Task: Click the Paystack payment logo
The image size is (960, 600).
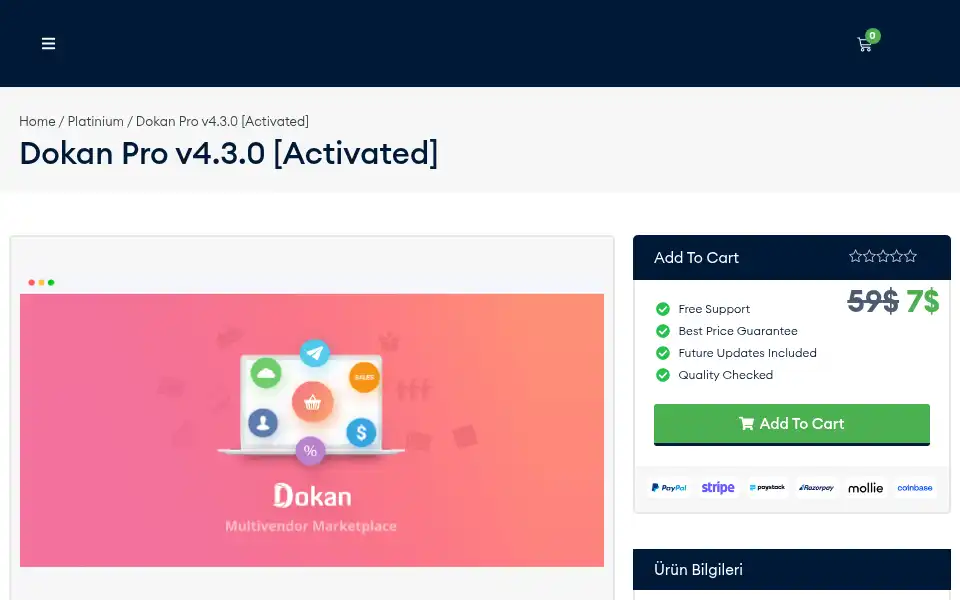Action: (767, 488)
